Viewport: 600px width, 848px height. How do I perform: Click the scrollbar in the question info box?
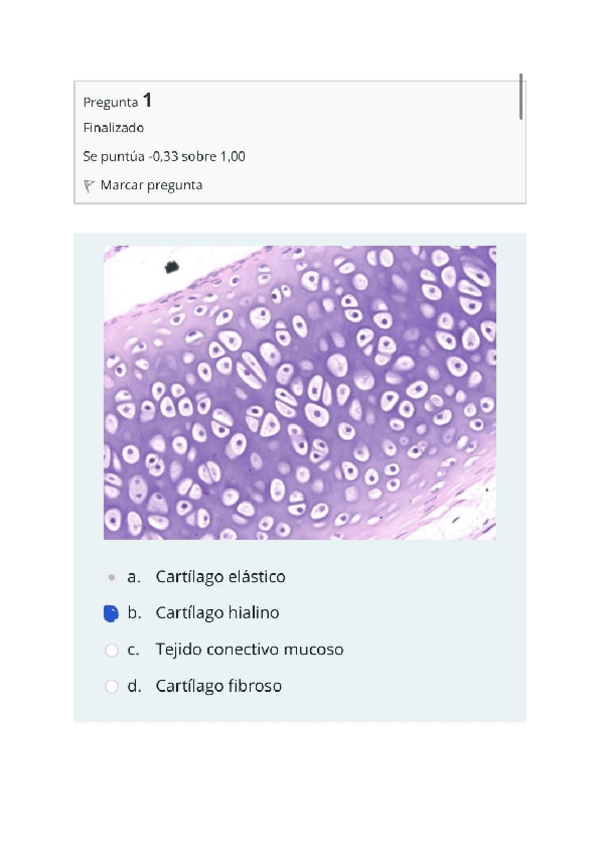point(521,97)
